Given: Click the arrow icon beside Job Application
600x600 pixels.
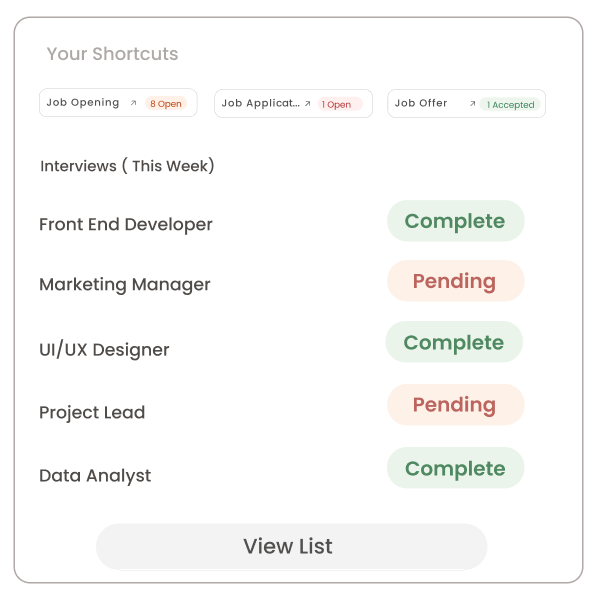Looking at the screenshot, I should [308, 103].
